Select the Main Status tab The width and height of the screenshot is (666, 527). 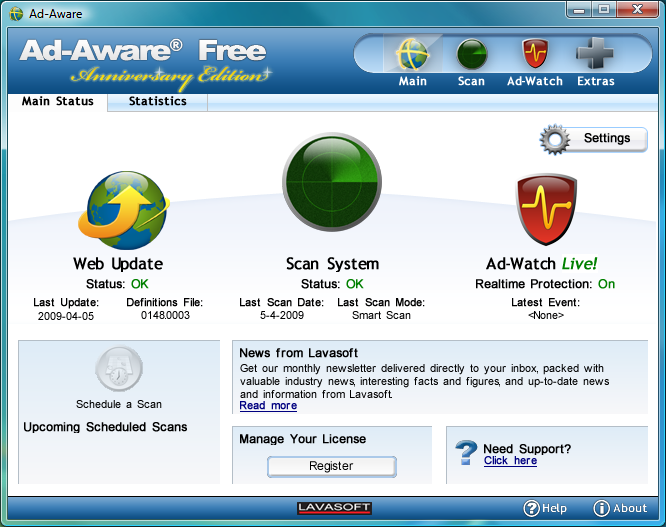(x=58, y=101)
